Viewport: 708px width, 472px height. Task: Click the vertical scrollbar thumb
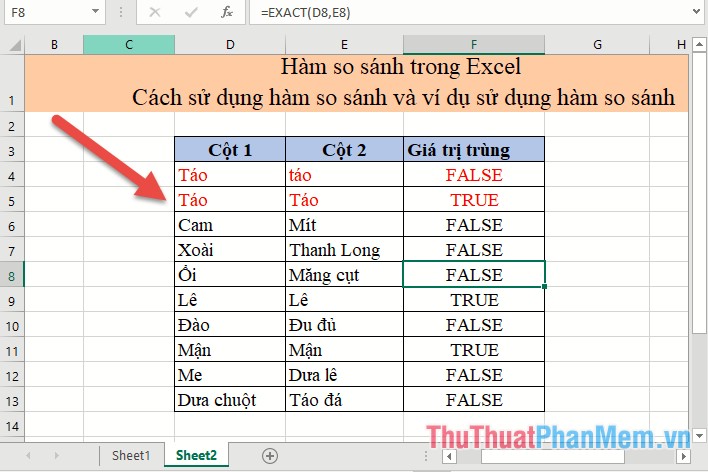coord(699,193)
